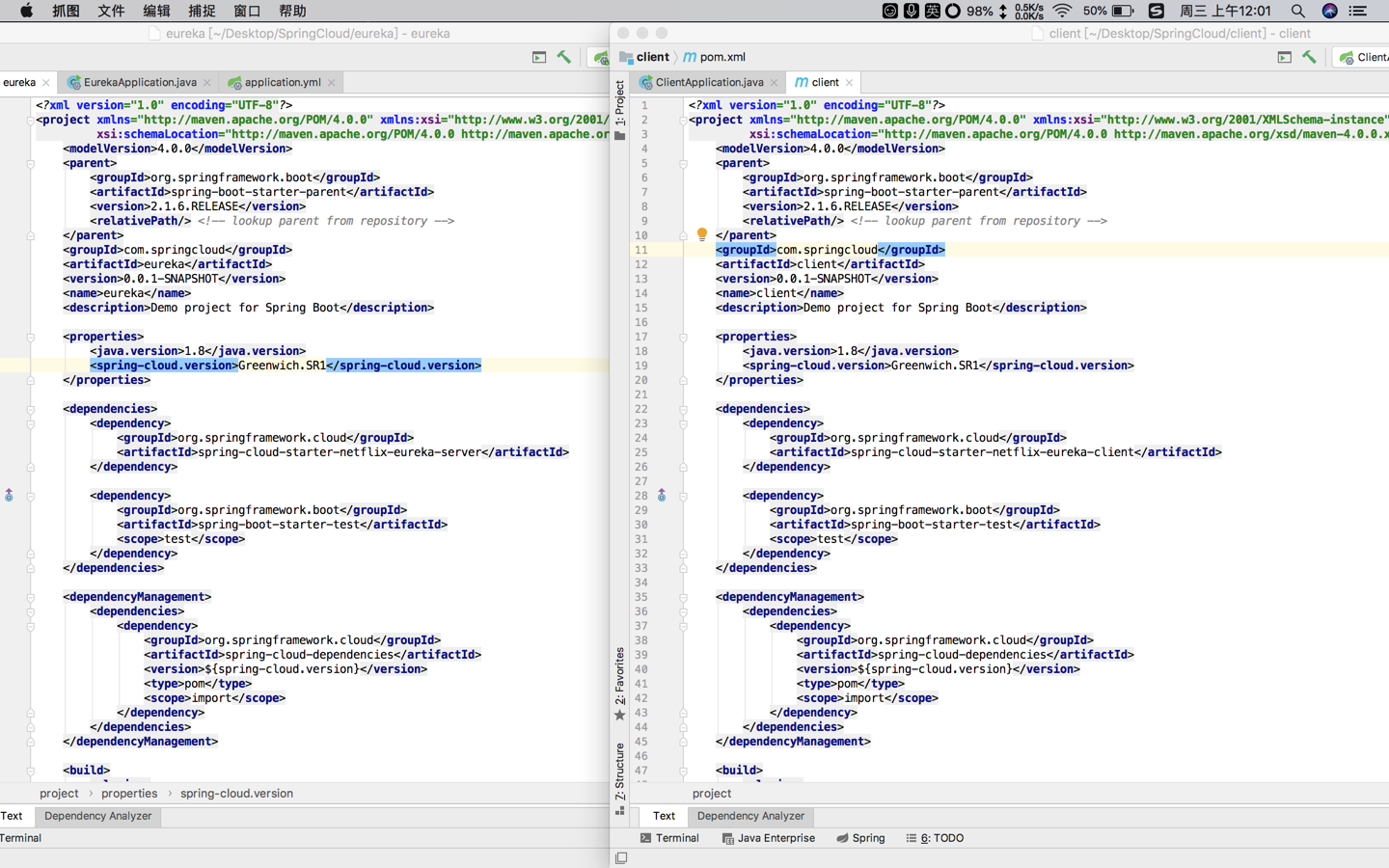This screenshot has height=868, width=1389.
Task: Open the 帮助 menu
Action: click(292, 11)
